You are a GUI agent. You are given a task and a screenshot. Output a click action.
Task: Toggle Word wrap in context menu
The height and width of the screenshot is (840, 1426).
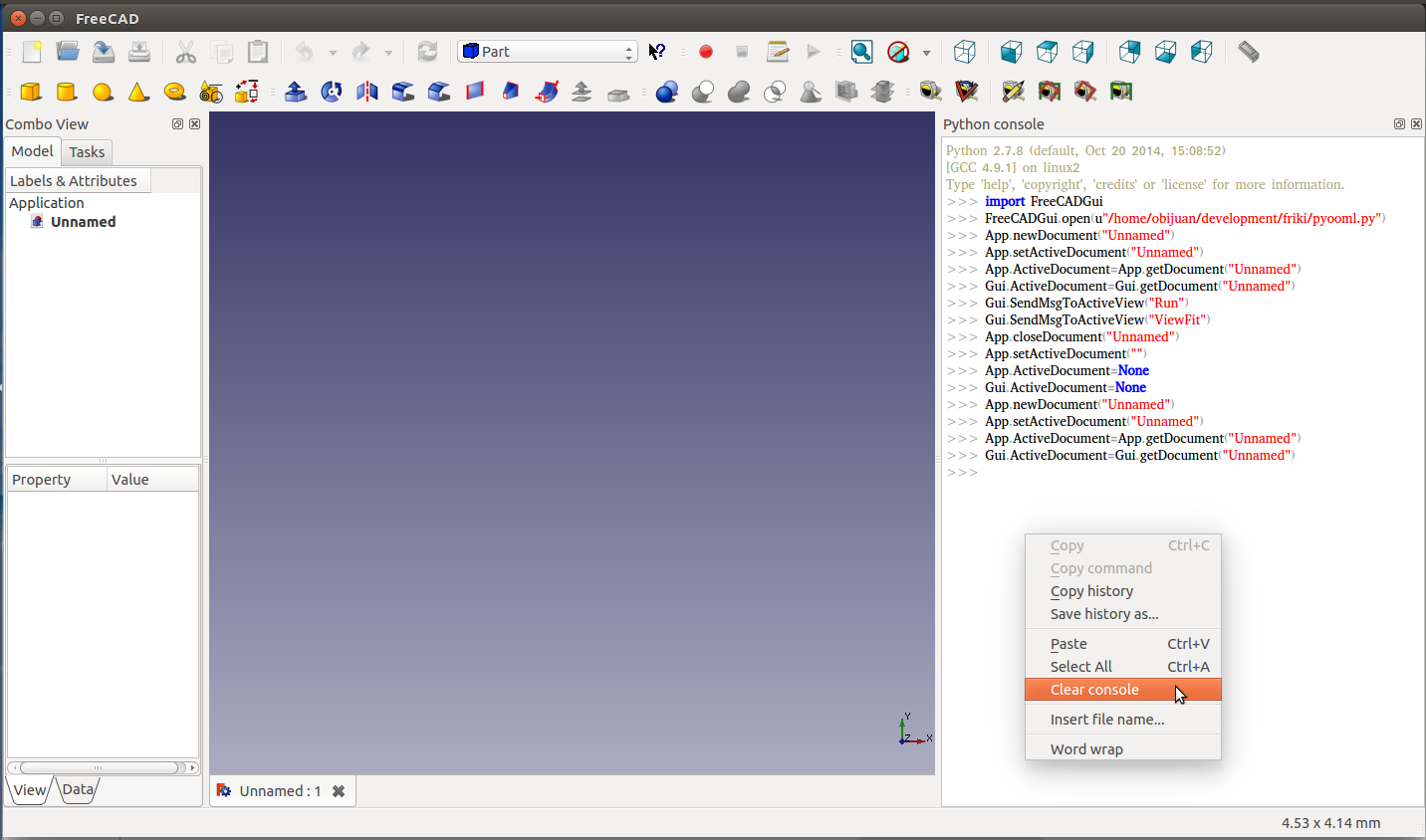pyautogui.click(x=1086, y=749)
